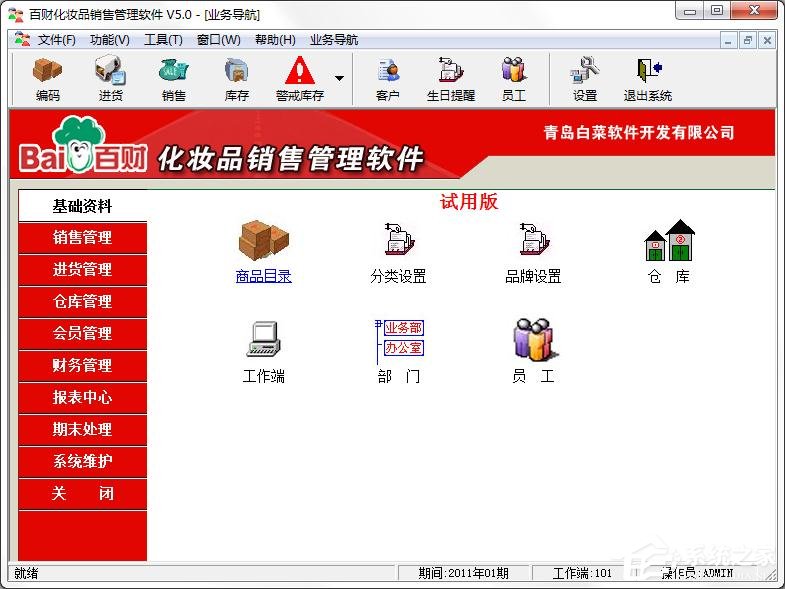Viewport: 785px width, 589px height.
Task: Open the 商品目录 boxes icon
Action: click(264, 240)
